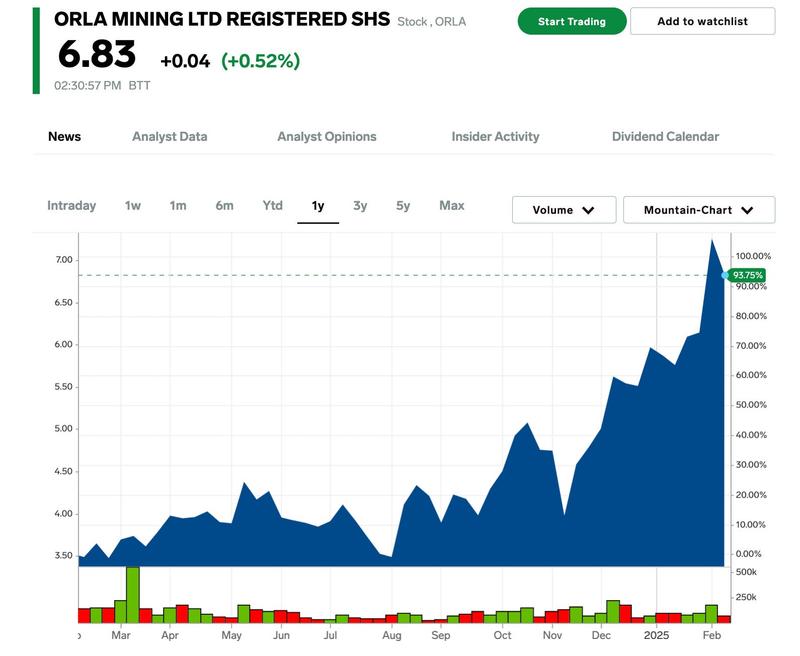The width and height of the screenshot is (800, 656).
Task: View the Insider Activity tab
Action: tap(495, 136)
